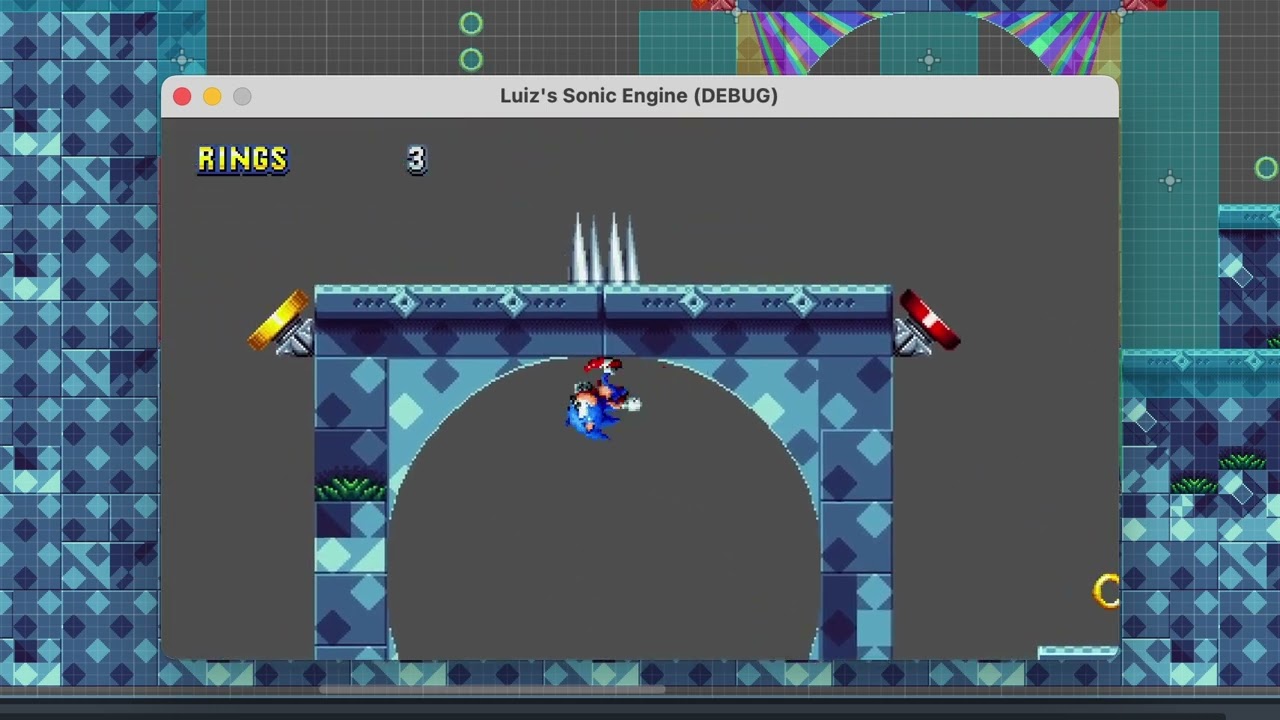Click the ring count value 3
This screenshot has height=720, width=1280.
click(x=417, y=160)
